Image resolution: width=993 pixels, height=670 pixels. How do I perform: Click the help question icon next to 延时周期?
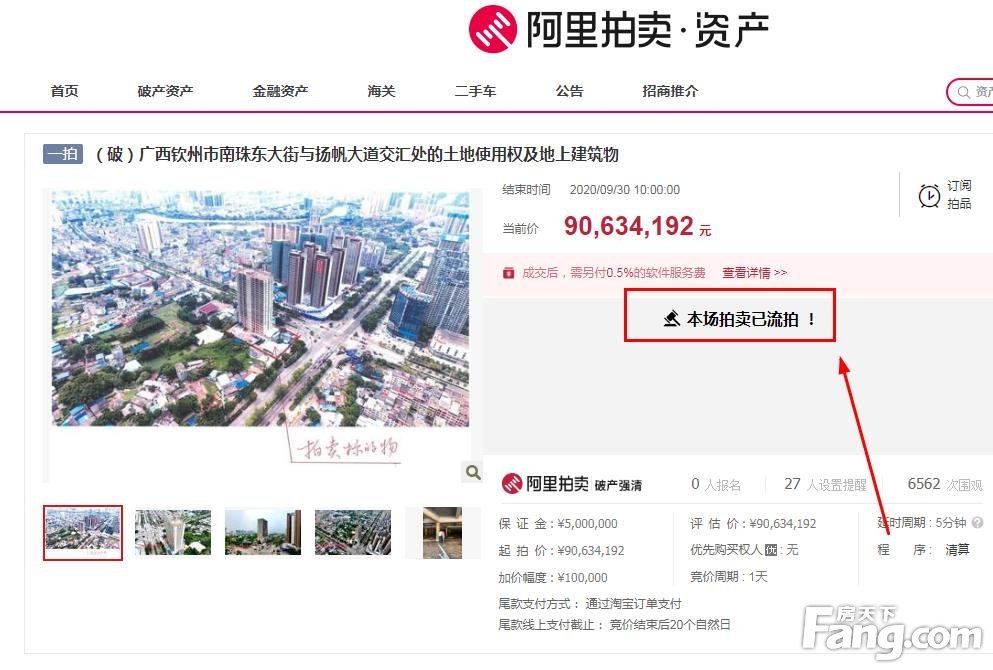pos(977,522)
